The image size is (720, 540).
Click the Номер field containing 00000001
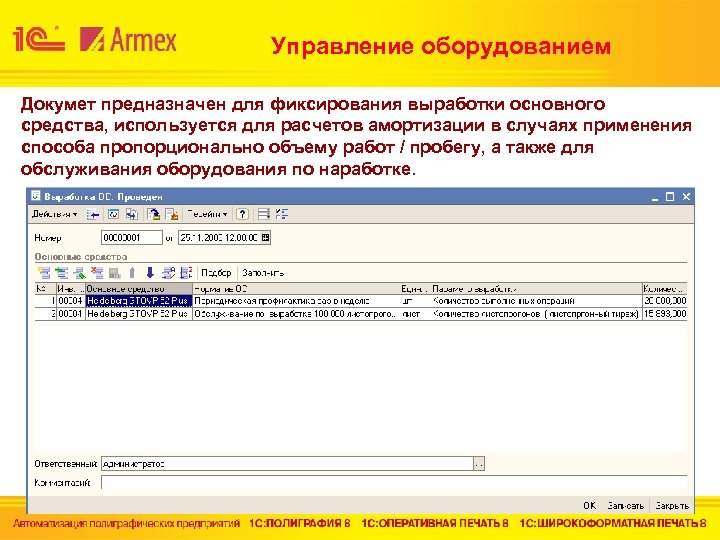[132, 238]
